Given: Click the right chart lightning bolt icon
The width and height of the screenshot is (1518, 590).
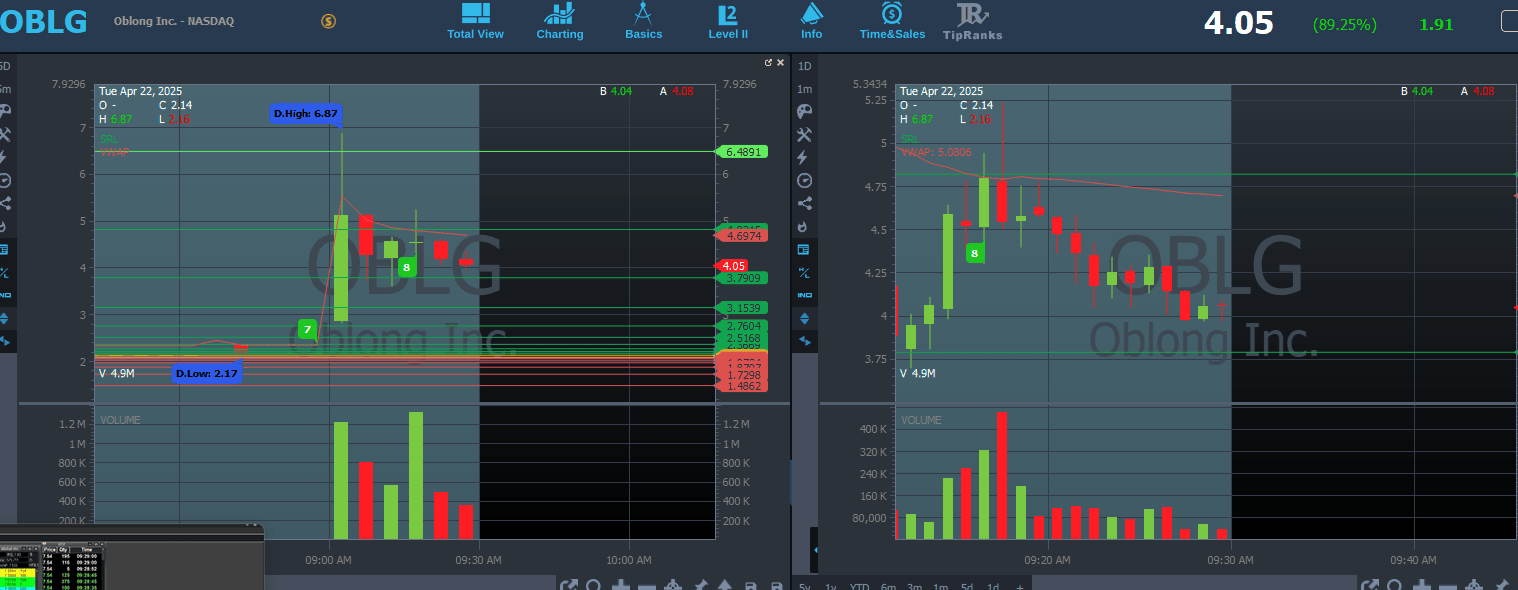Looking at the screenshot, I should [x=804, y=158].
